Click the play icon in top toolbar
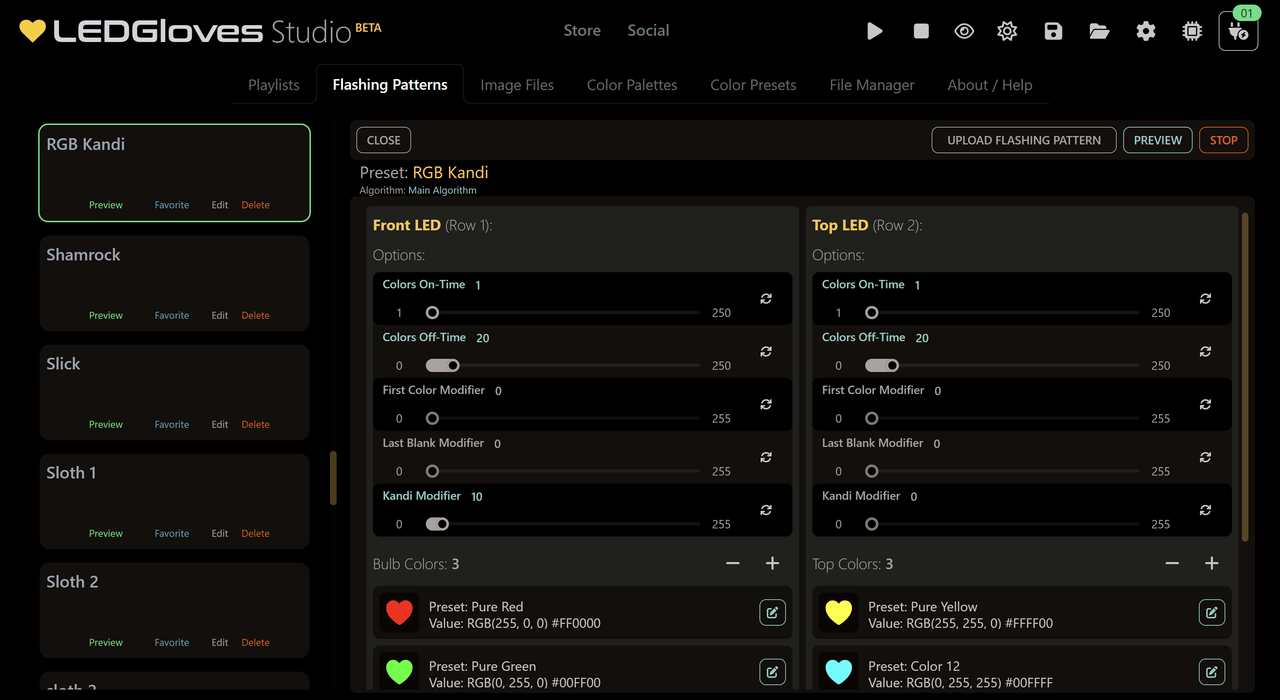 (x=875, y=31)
